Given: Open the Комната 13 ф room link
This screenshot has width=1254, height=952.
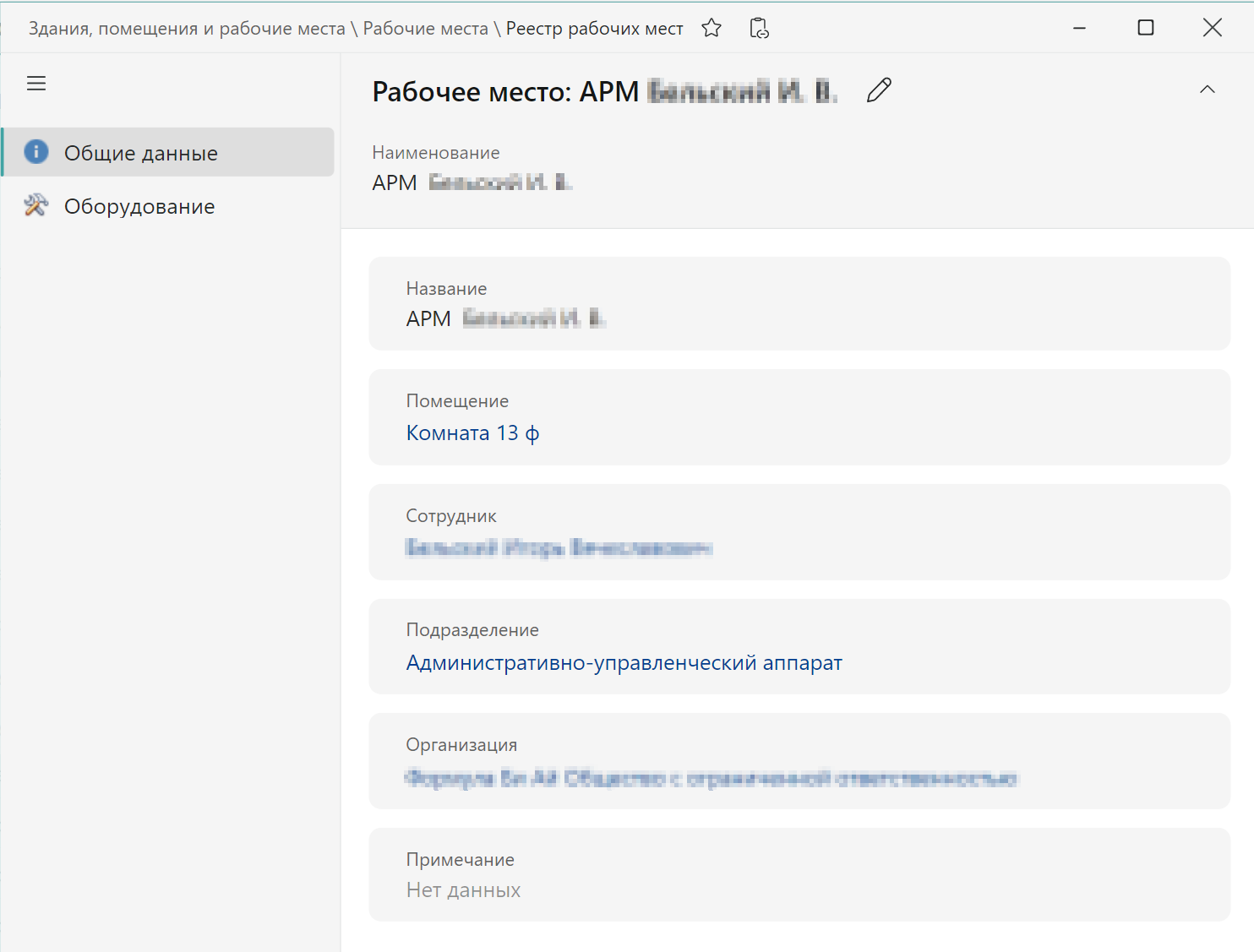Looking at the screenshot, I should [472, 433].
